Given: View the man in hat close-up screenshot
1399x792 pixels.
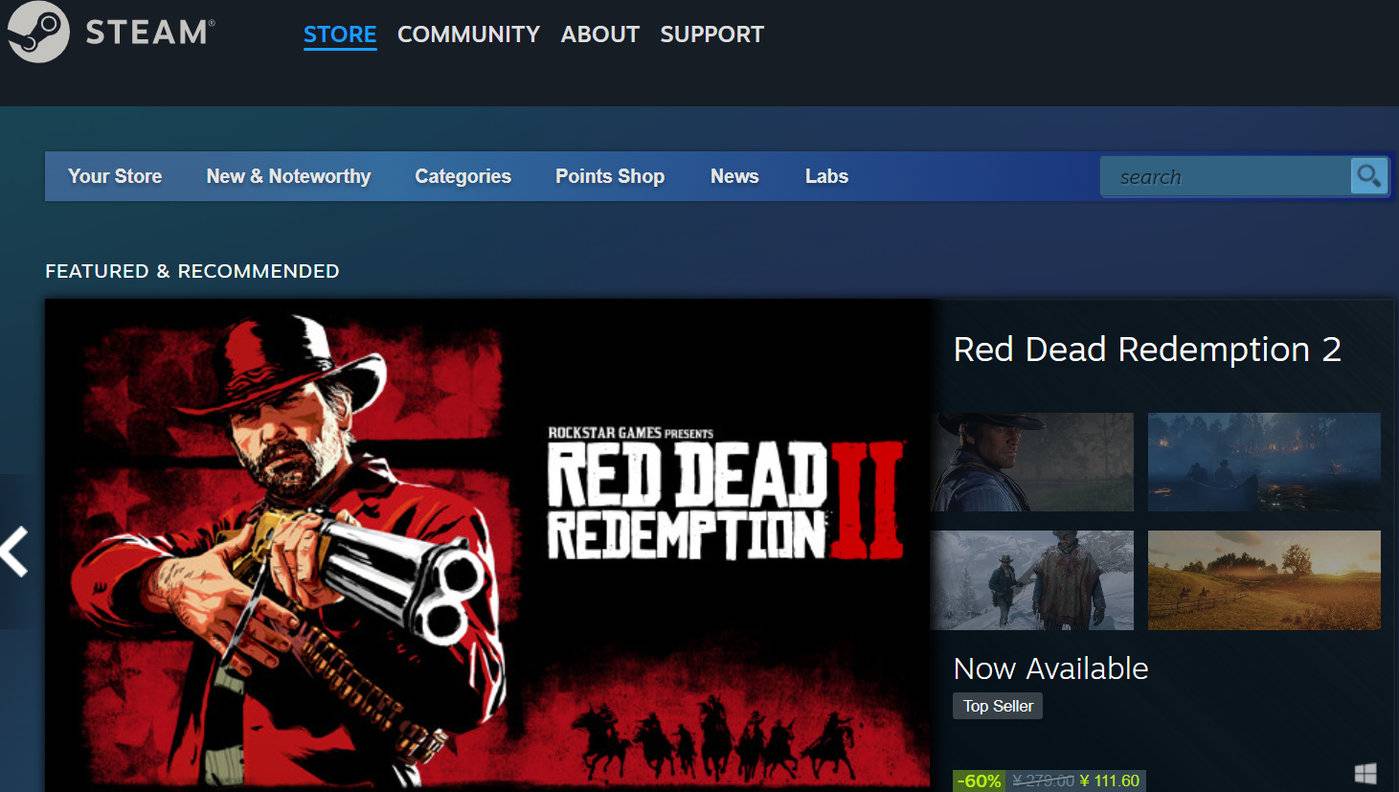Looking at the screenshot, I should click(1032, 462).
